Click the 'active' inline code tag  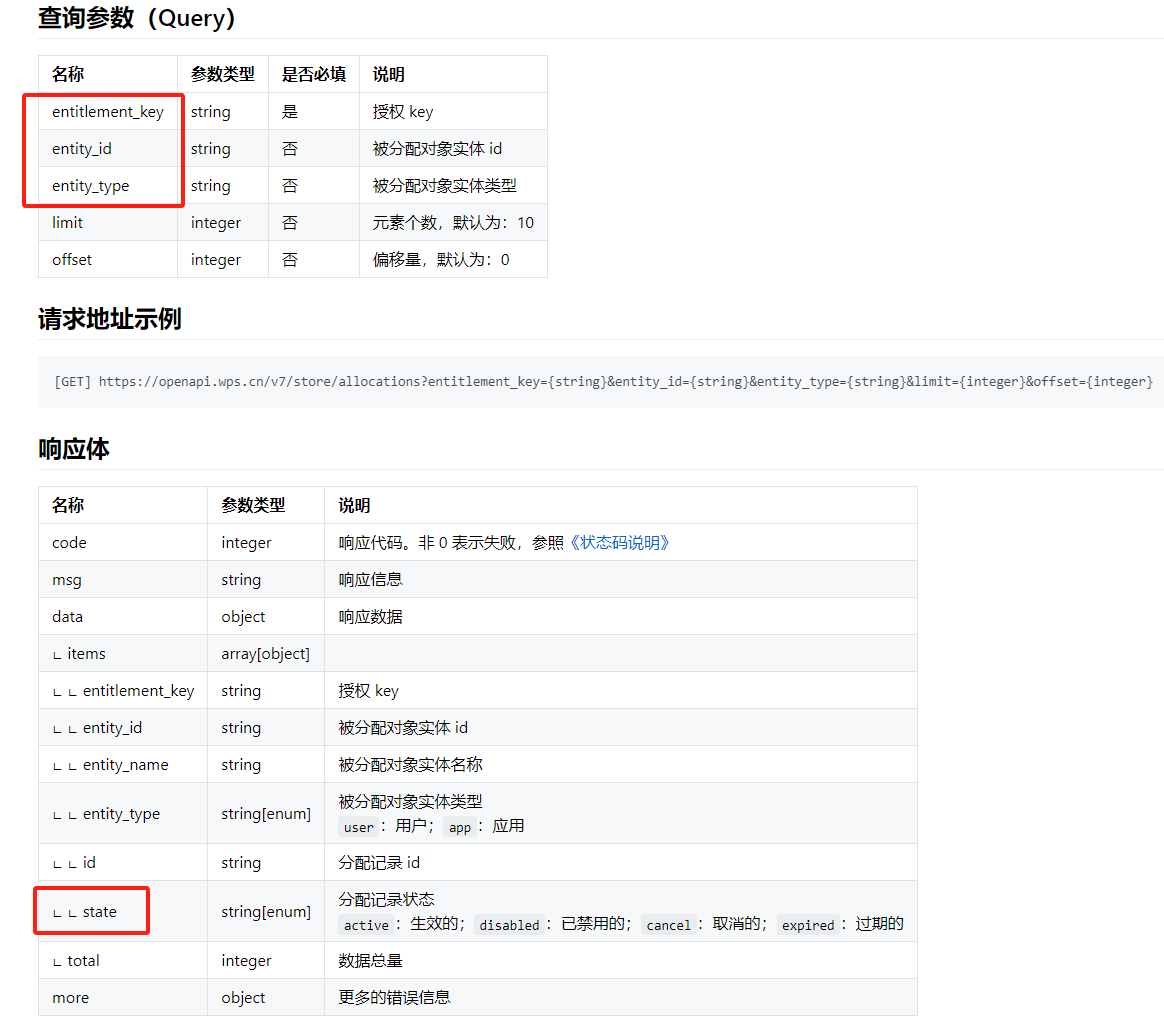[366, 925]
